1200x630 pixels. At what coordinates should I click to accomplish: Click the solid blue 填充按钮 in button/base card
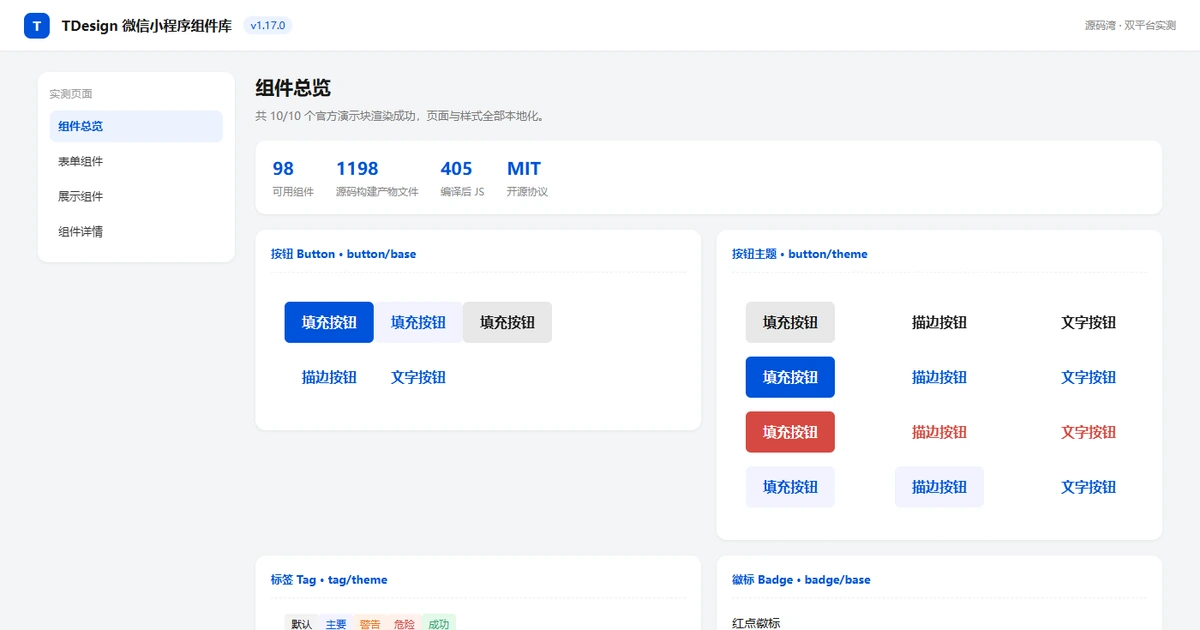pyautogui.click(x=329, y=322)
